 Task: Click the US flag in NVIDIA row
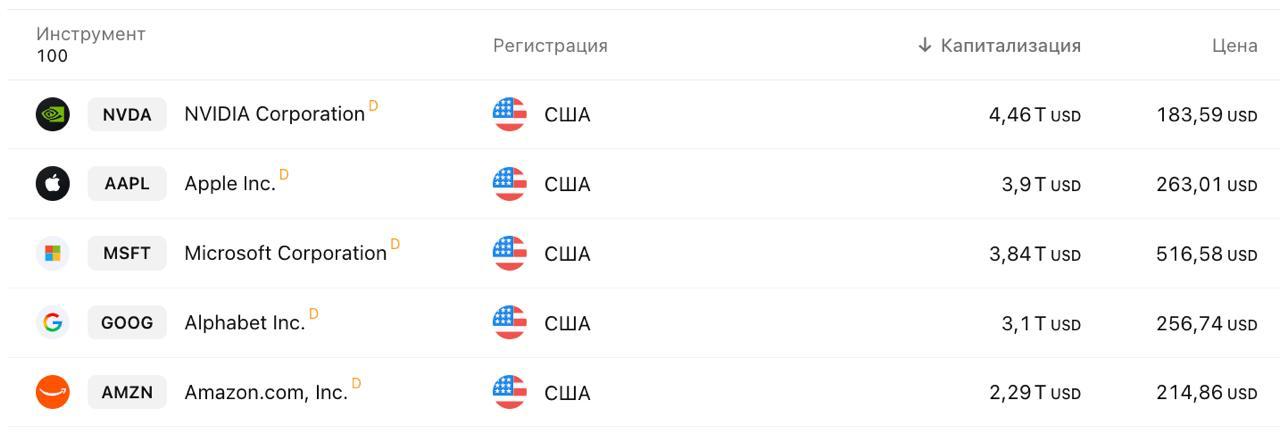click(x=510, y=114)
